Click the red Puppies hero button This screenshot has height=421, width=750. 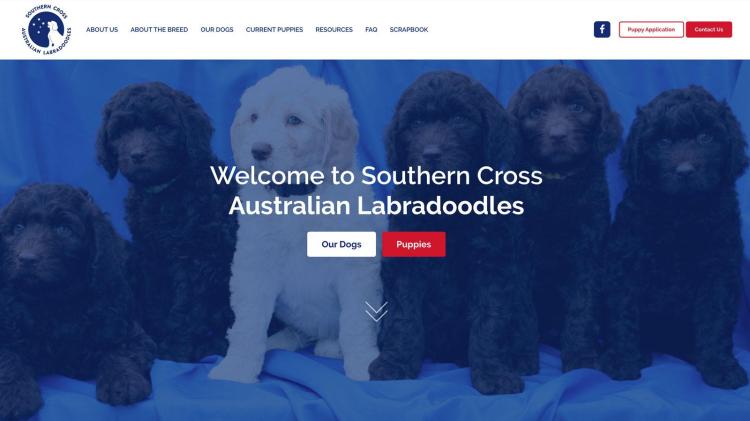(414, 244)
